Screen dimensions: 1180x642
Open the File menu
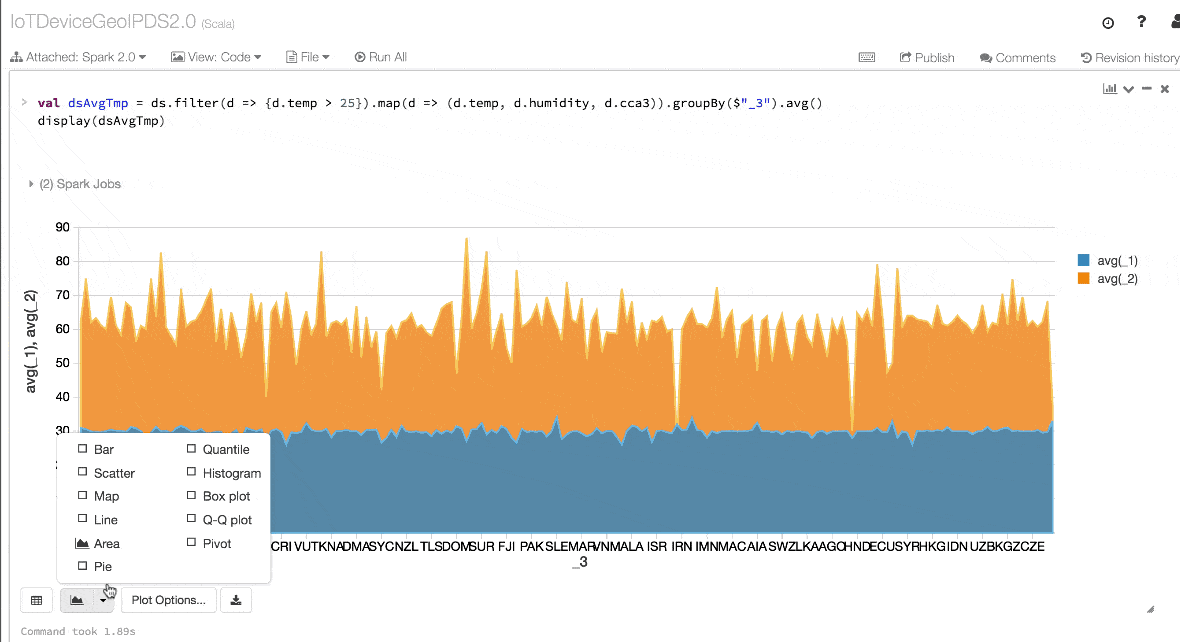308,57
